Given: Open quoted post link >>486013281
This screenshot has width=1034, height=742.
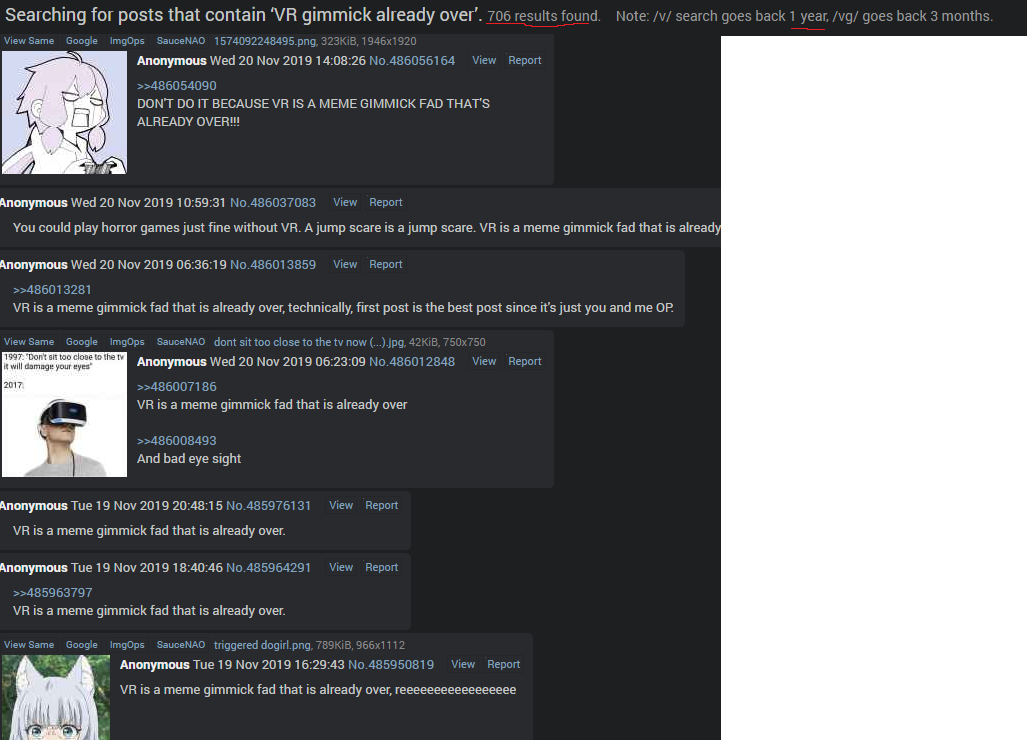Looking at the screenshot, I should pos(52,290).
